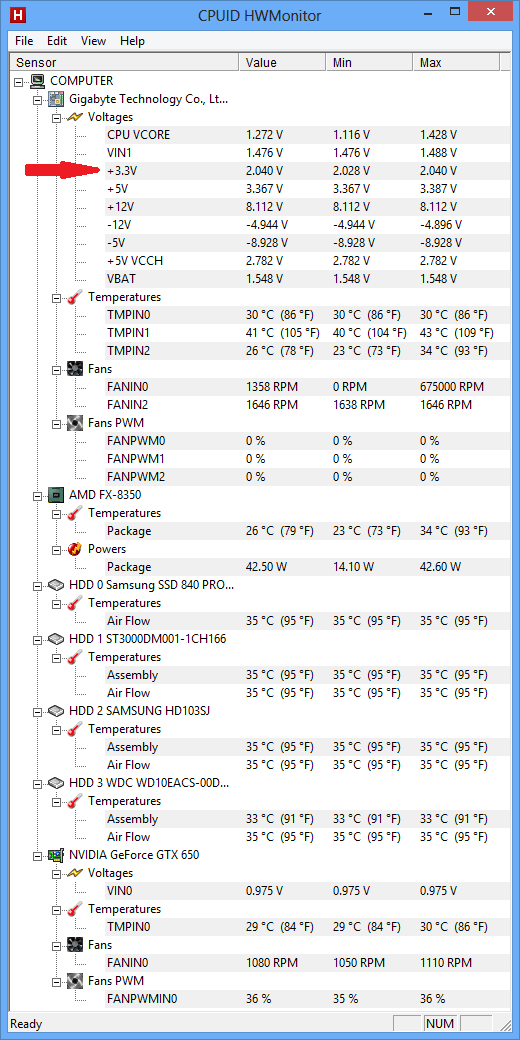Viewport: 520px width, 1040px height.
Task: Click the flame icon beside Powers
Action: click(75, 549)
